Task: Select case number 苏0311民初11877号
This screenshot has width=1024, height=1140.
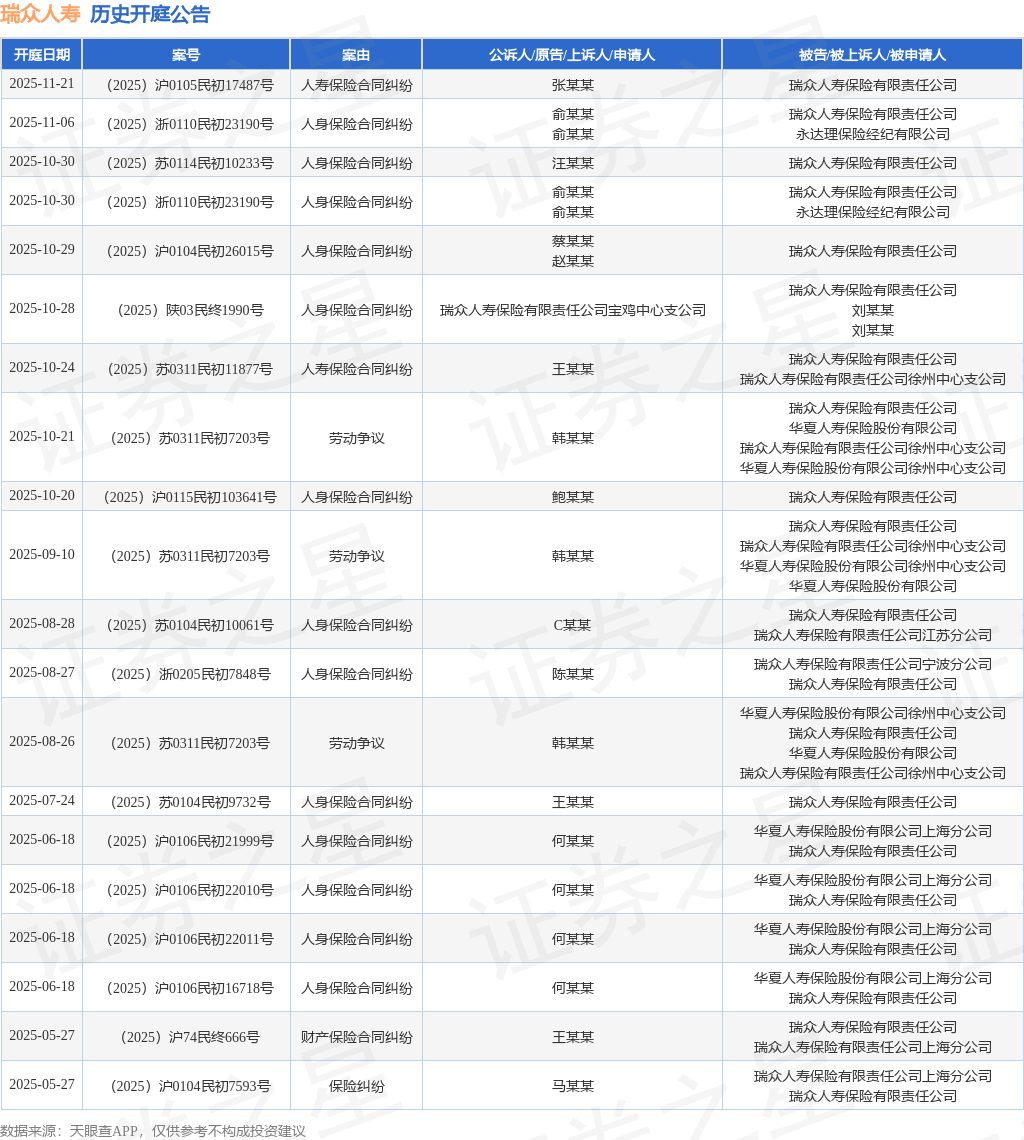Action: coord(190,369)
